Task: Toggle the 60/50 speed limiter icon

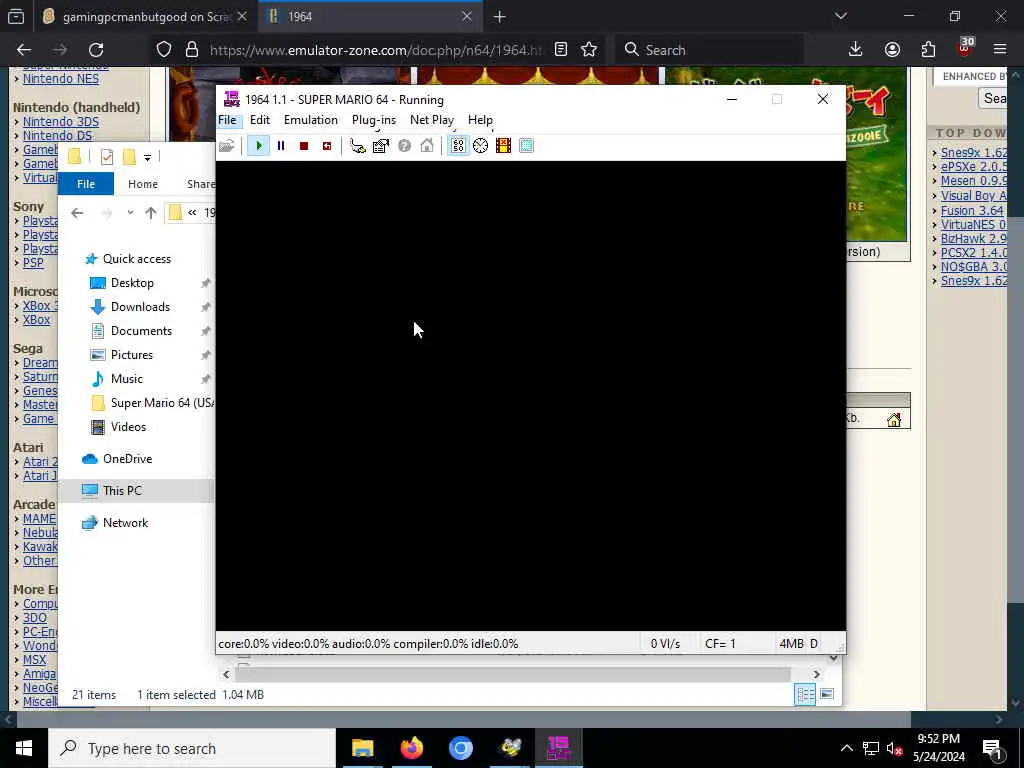Action: click(x=458, y=146)
